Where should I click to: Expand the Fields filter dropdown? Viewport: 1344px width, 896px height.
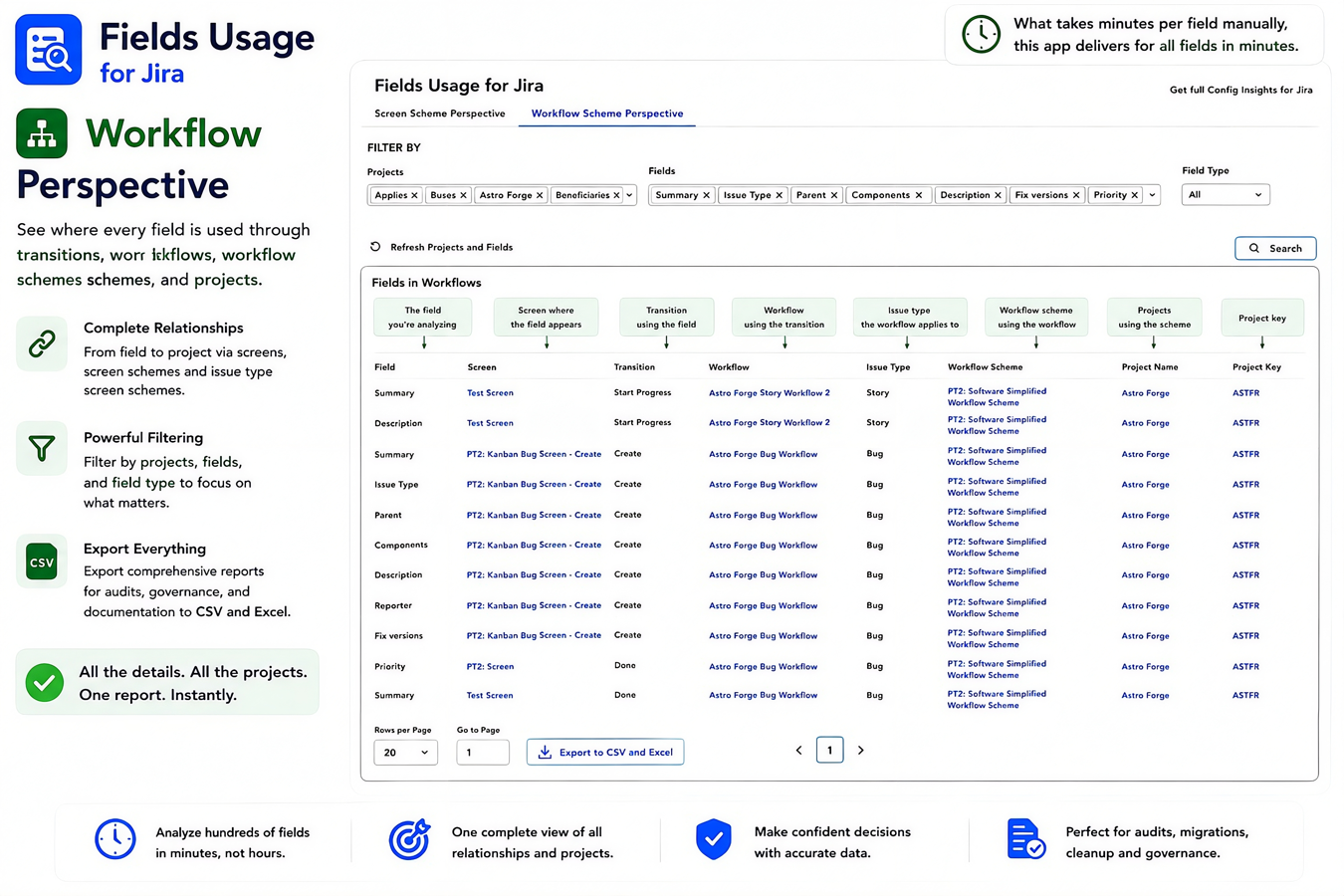1152,195
